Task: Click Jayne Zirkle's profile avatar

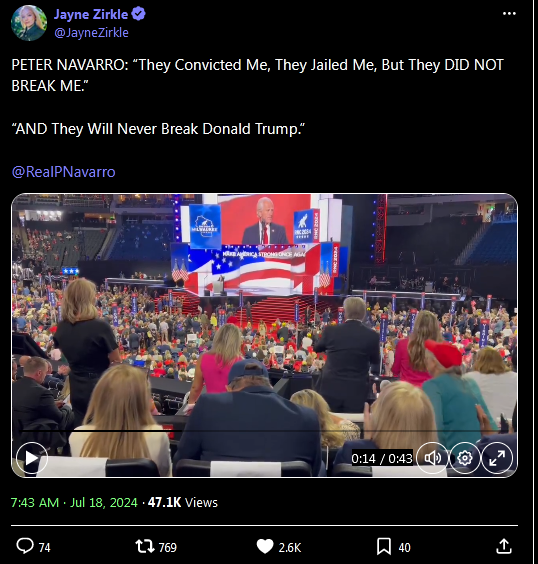Action: click(x=29, y=23)
